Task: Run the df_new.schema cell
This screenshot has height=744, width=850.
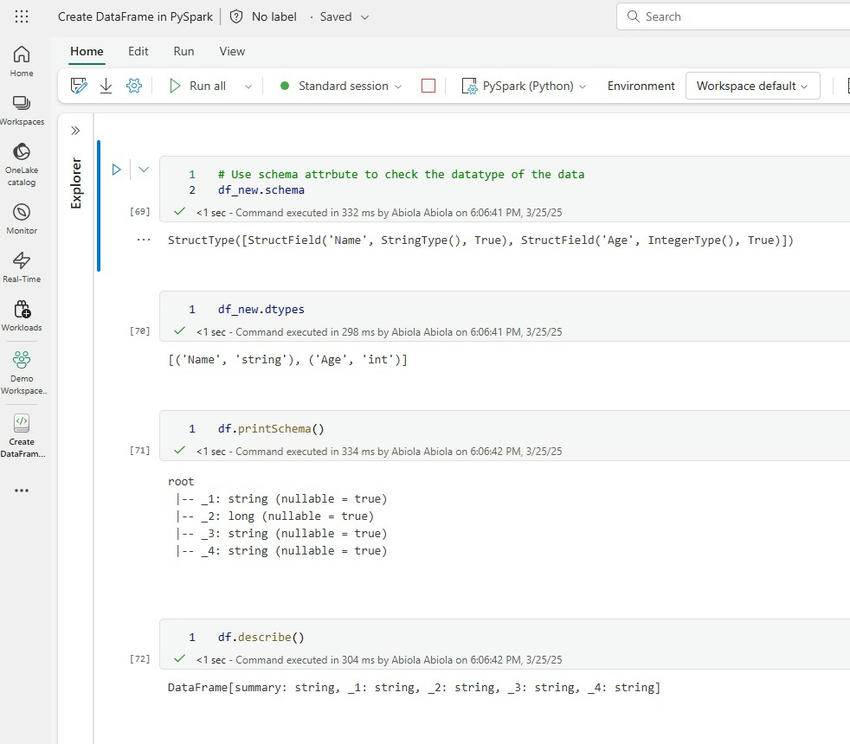Action: point(116,170)
